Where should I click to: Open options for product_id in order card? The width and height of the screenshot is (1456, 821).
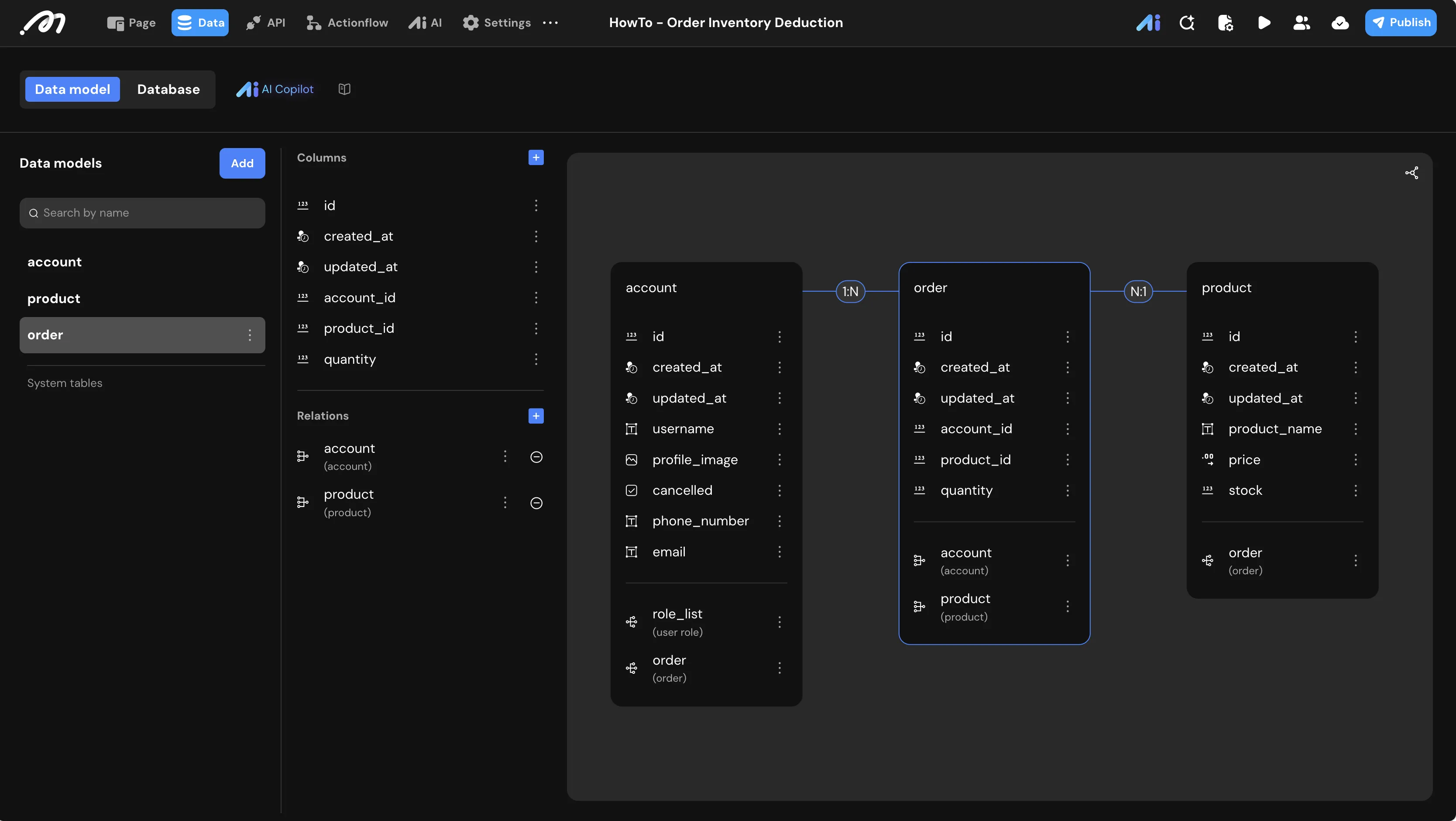[x=1068, y=460]
